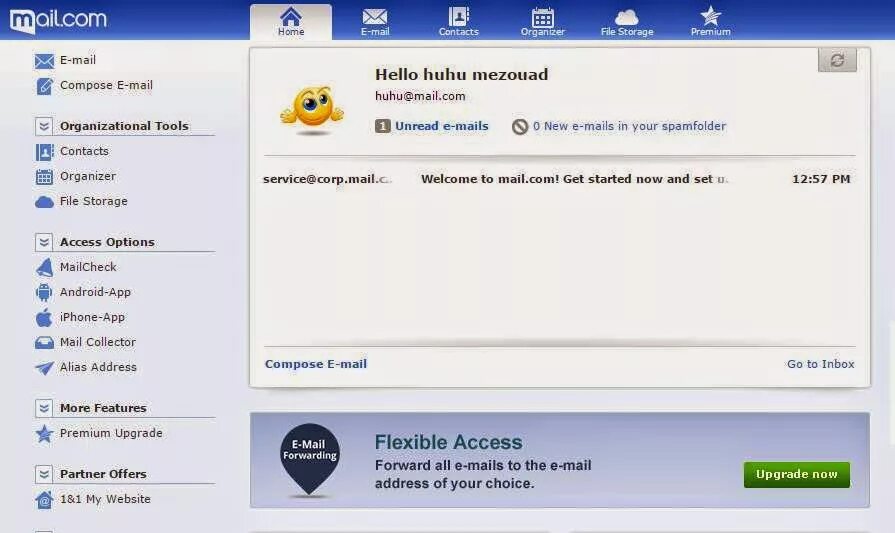Viewport: 895px width, 533px height.
Task: Click sender service@corp.mail address
Action: 326,179
